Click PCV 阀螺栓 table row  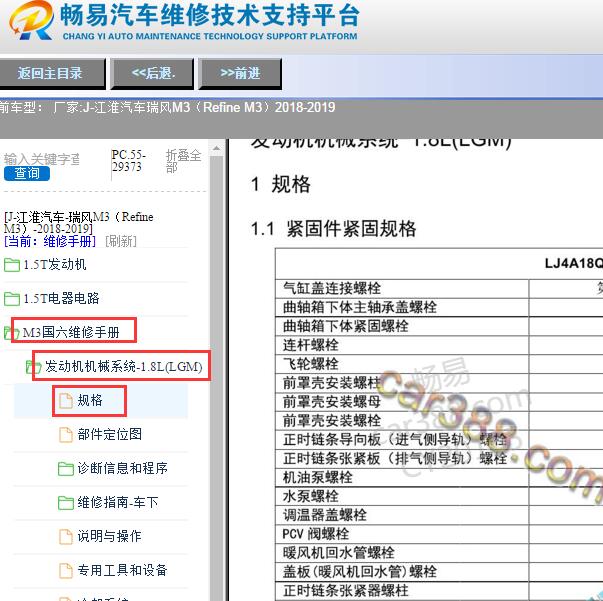tap(439, 534)
